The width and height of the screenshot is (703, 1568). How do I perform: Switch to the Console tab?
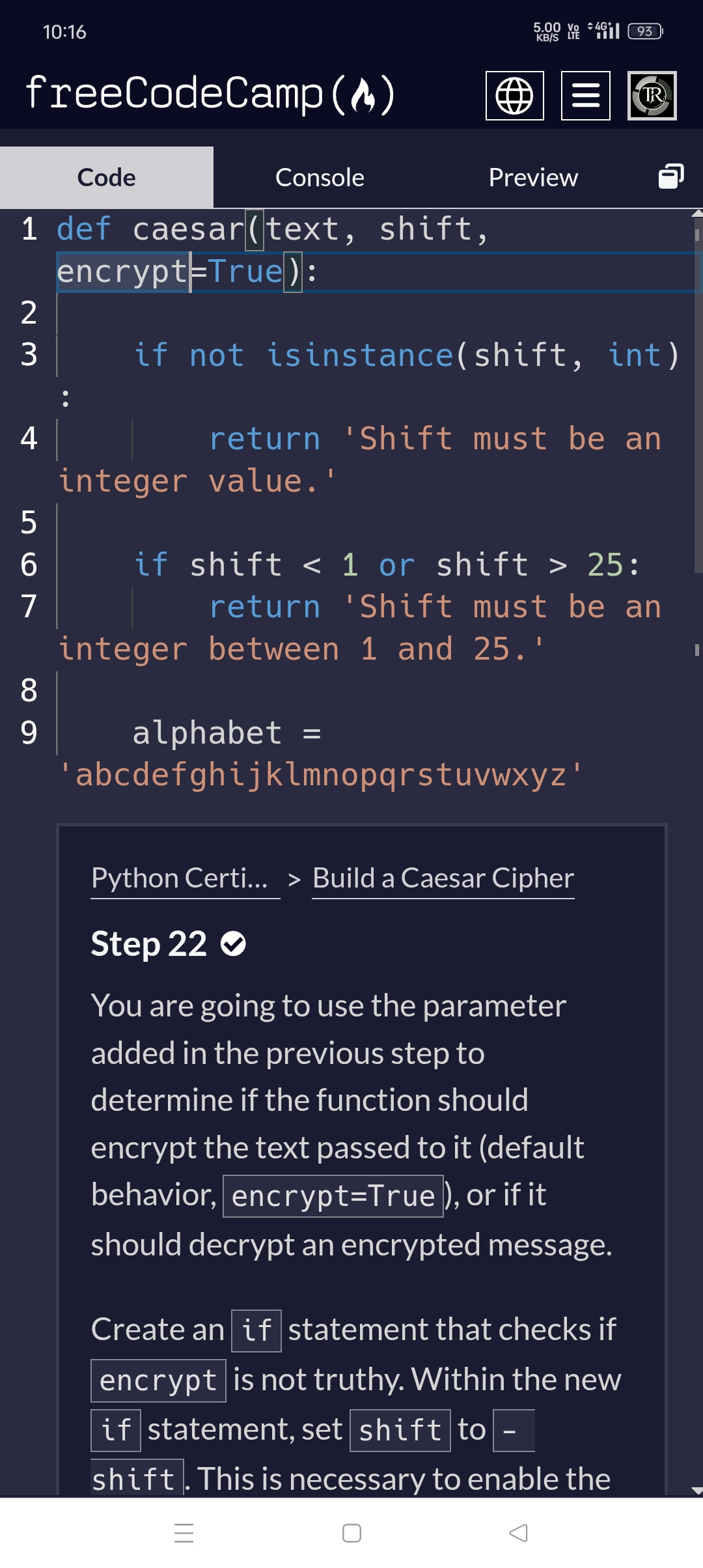320,177
